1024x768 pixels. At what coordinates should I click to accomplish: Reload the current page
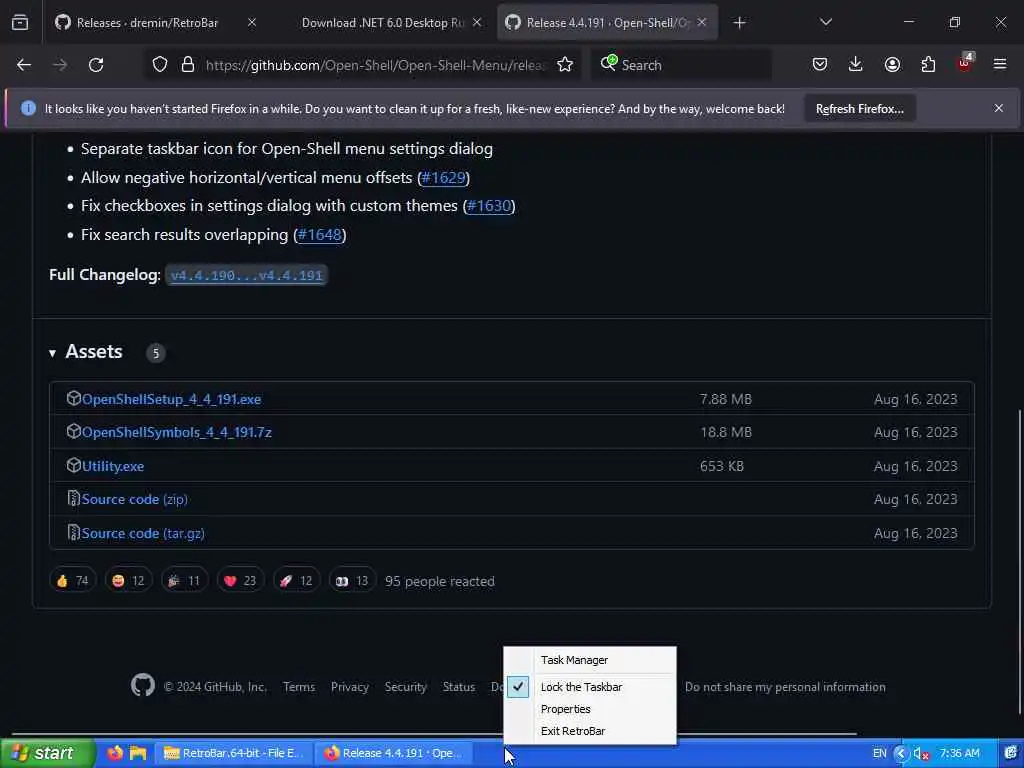click(96, 65)
